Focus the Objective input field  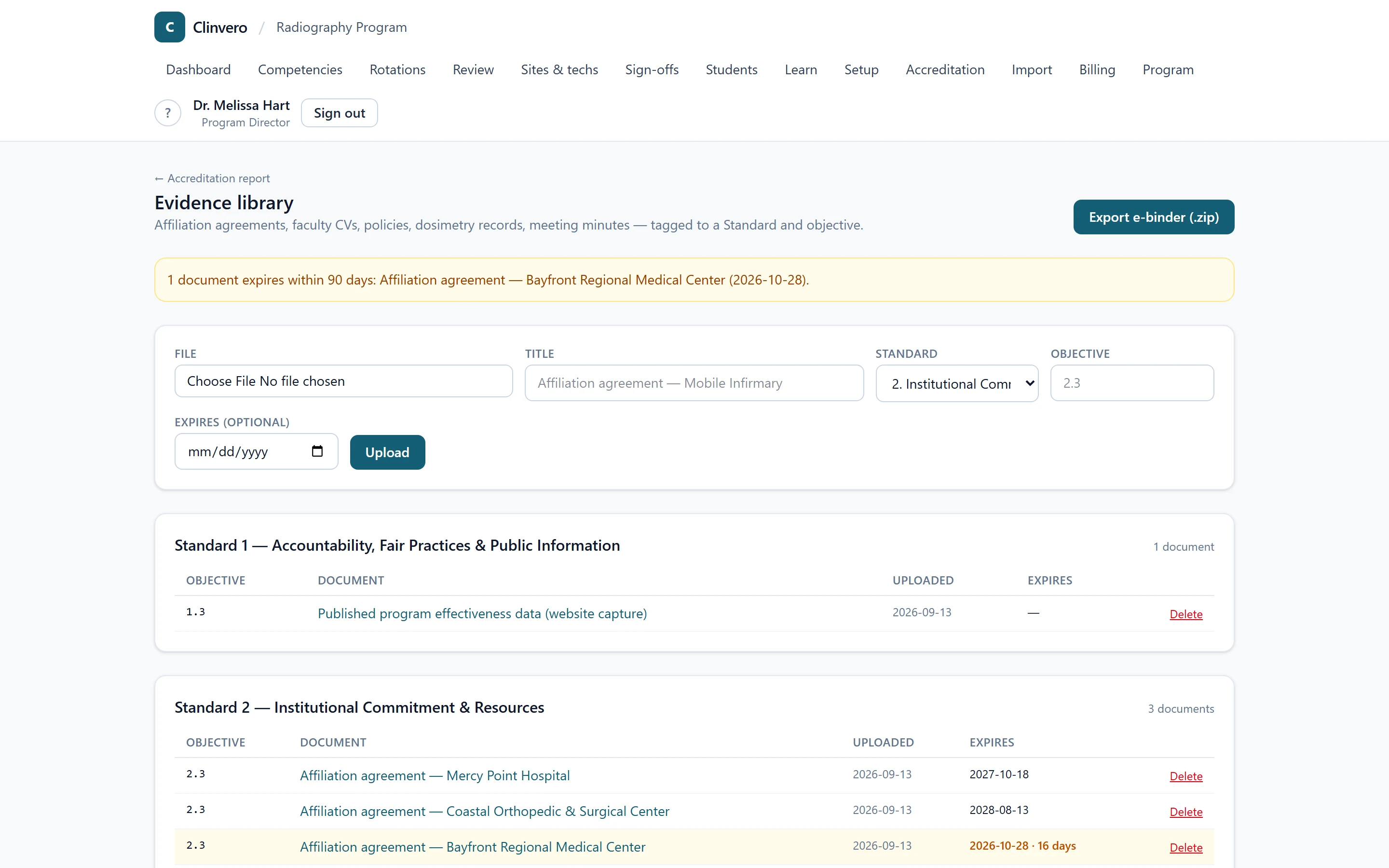tap(1132, 383)
